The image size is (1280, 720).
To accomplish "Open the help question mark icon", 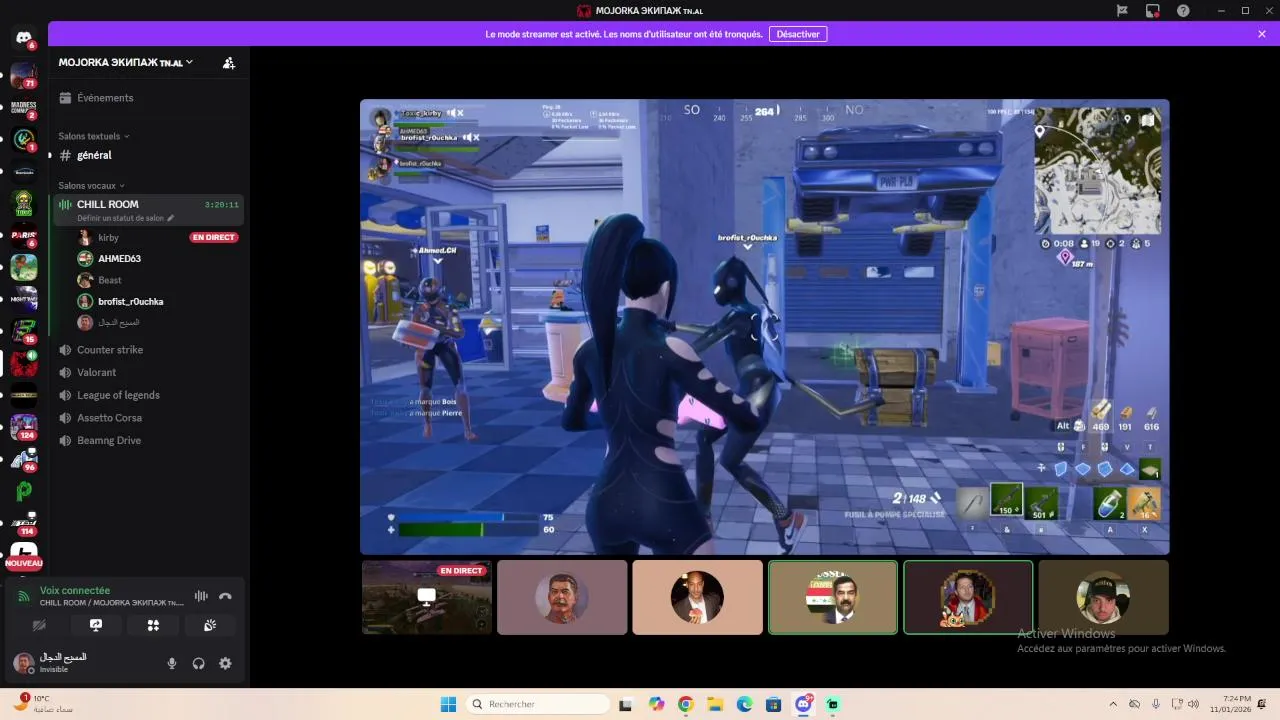I will pyautogui.click(x=1183, y=10).
